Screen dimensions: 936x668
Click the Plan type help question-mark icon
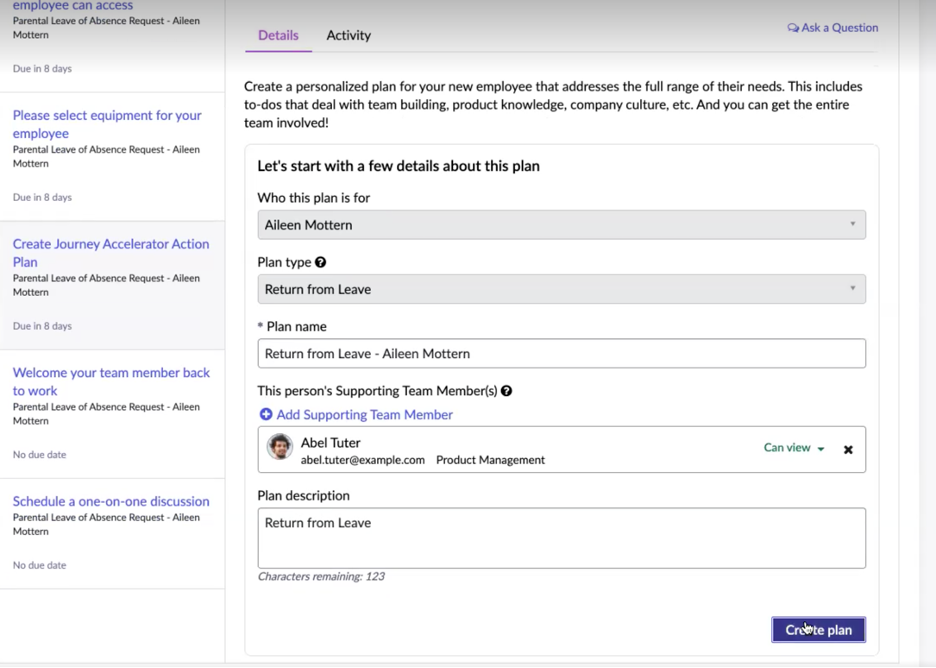(x=321, y=262)
